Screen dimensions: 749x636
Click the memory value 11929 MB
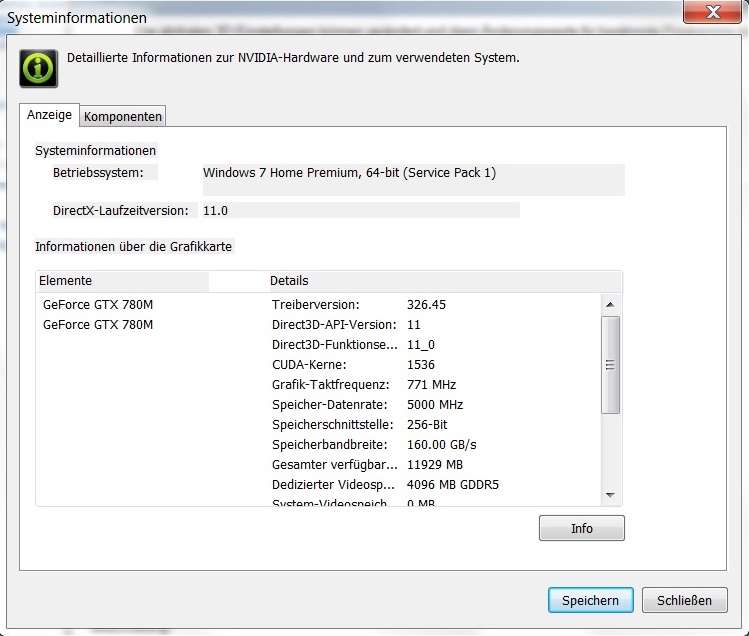435,465
